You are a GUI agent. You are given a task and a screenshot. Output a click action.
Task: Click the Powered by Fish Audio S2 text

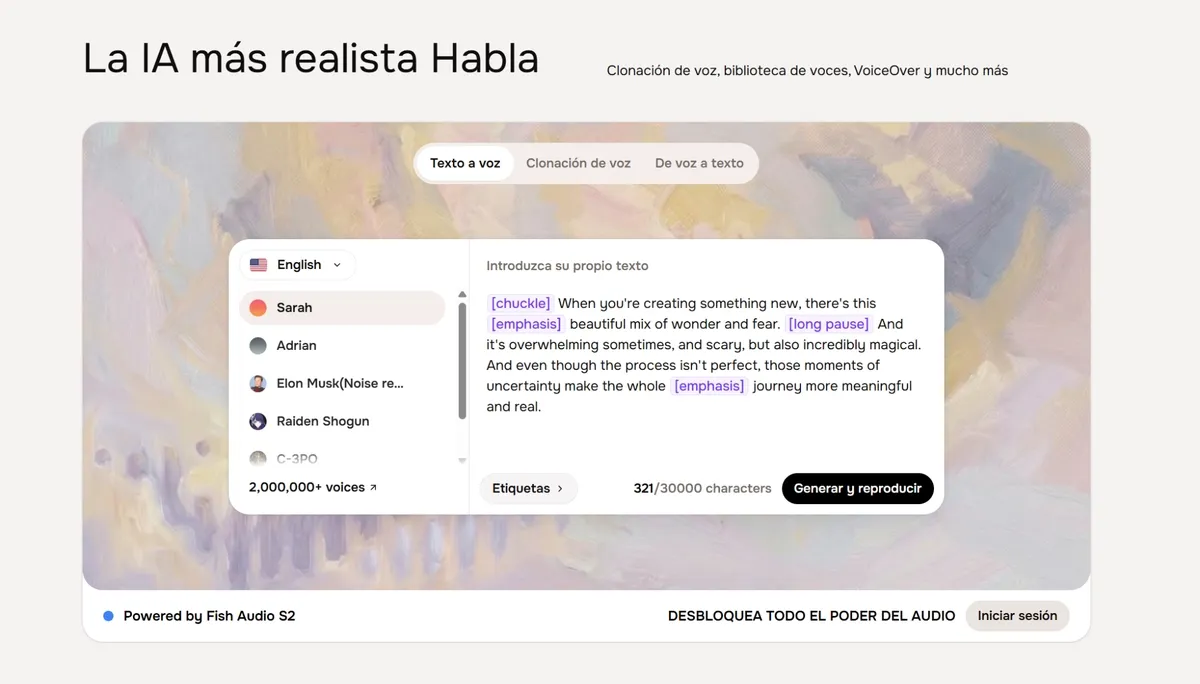[x=209, y=616]
